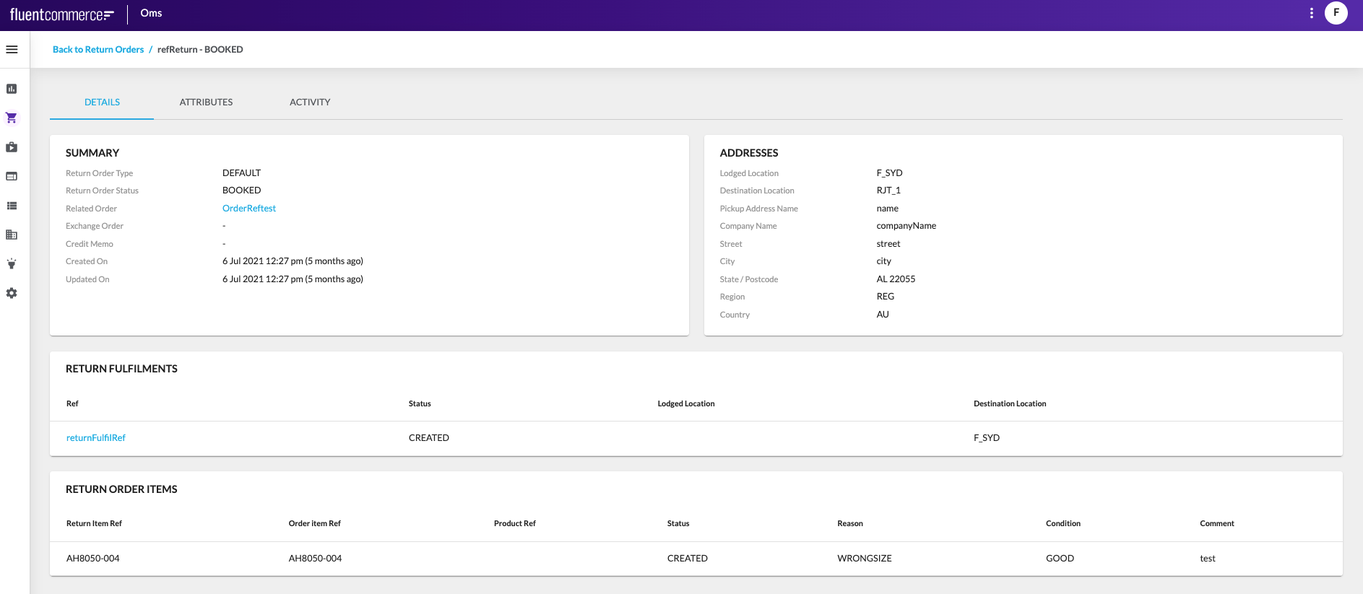Click the fluentcommerce logo
Viewport: 1363px width, 594px height.
[x=62, y=14]
